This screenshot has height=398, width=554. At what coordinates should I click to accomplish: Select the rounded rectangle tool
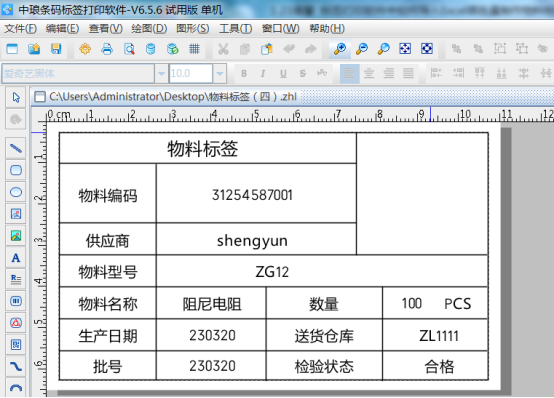16,170
